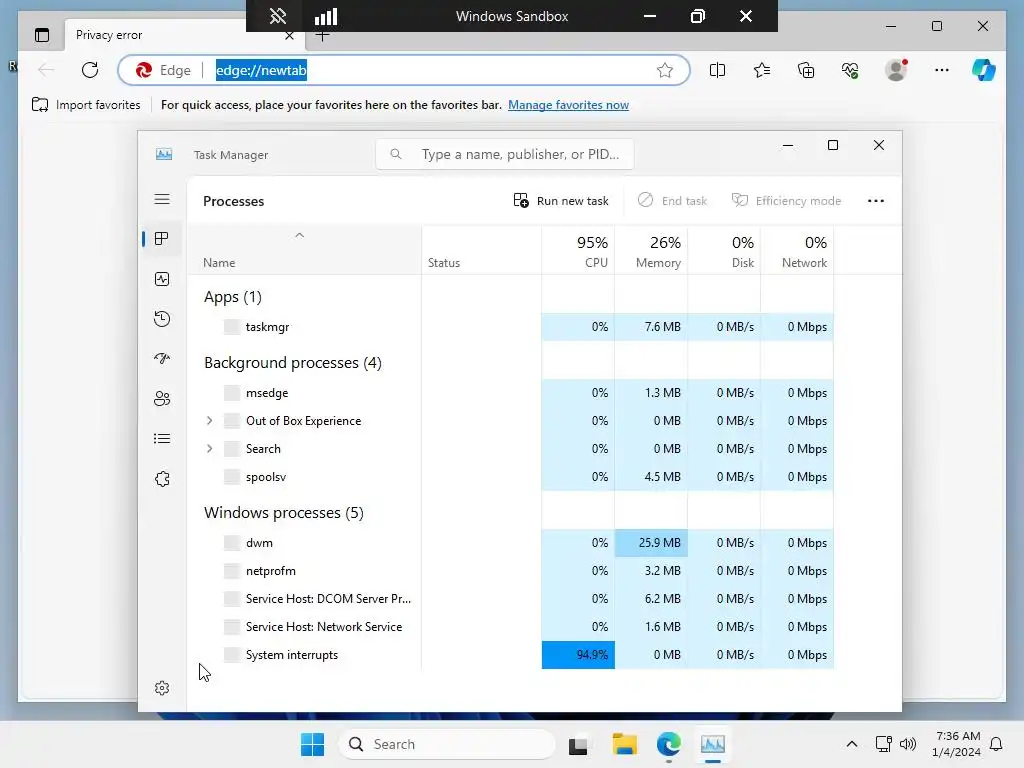Screen dimensions: 1024x768
Task: Open Task Manager settings gear
Action: click(x=162, y=688)
